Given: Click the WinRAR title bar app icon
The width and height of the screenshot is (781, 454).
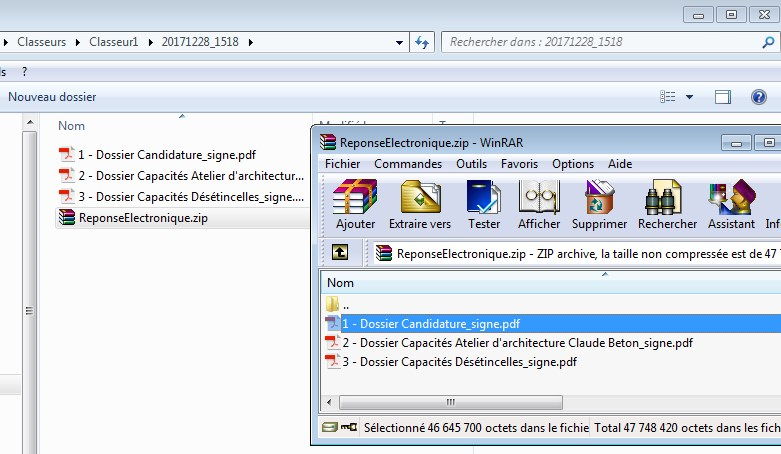Looking at the screenshot, I should [x=328, y=142].
